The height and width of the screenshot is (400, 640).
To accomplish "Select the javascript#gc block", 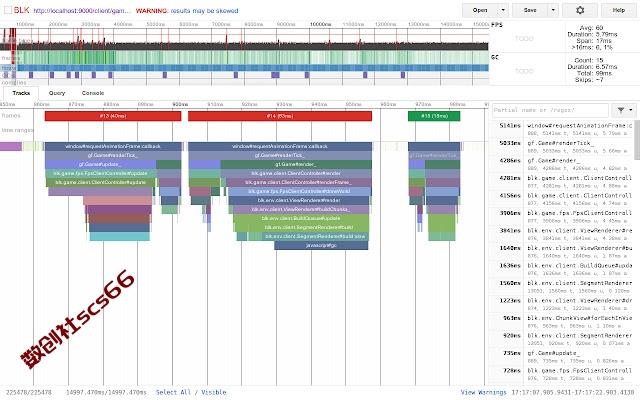I will click(x=321, y=245).
